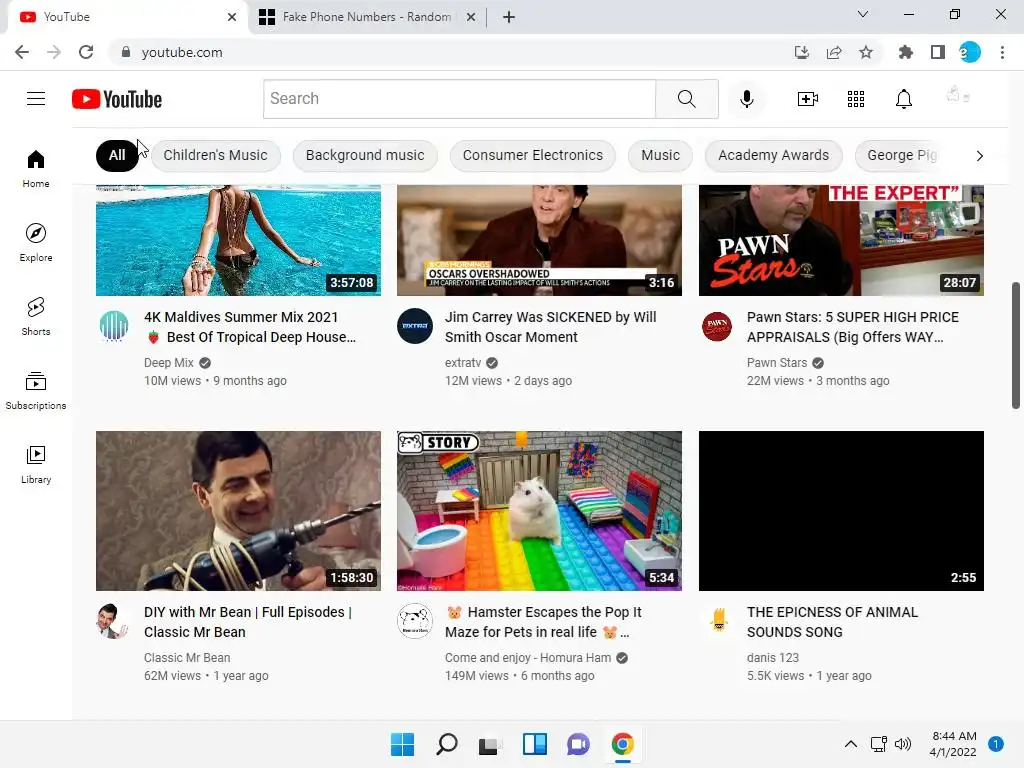Close the YouTube browser tab
This screenshot has width=1024, height=768.
click(232, 17)
